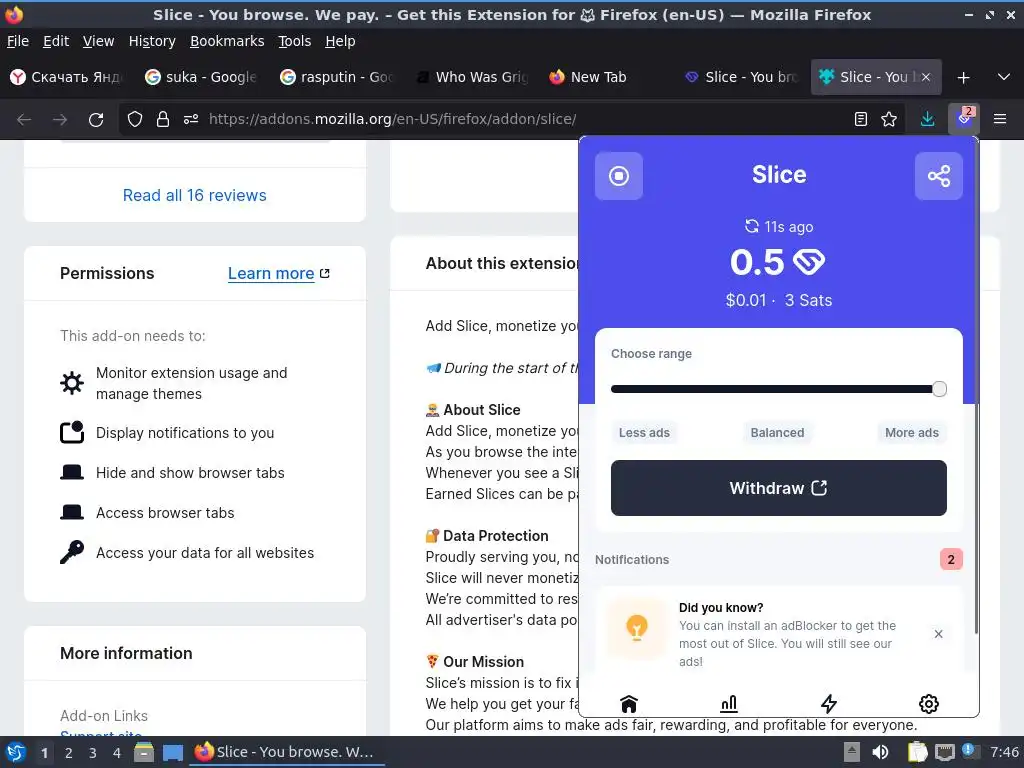Click the tracking protection shield icon

point(135,119)
